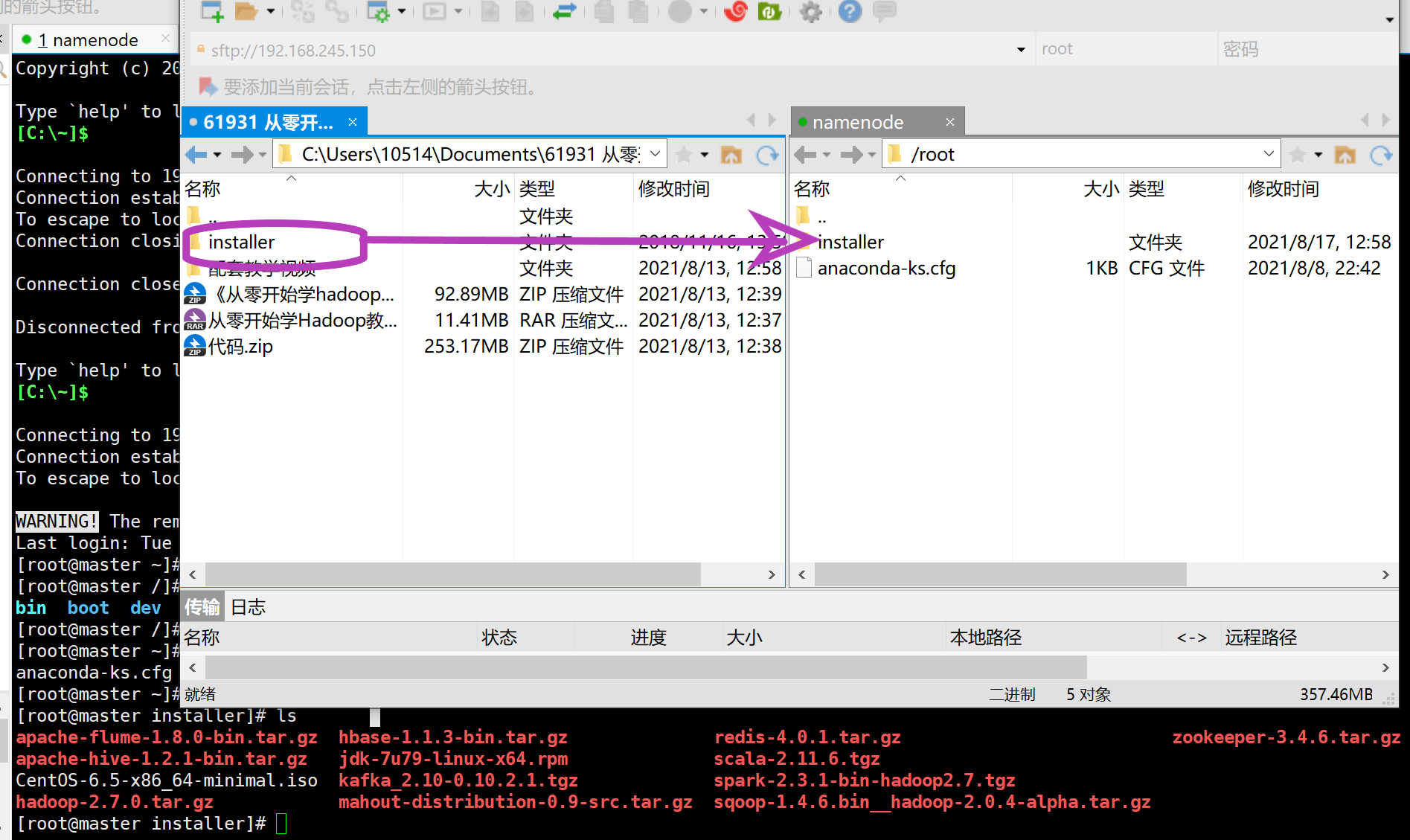Click the add-session bookmark flag icon
Viewport: 1410px width, 840px height.
(208, 87)
